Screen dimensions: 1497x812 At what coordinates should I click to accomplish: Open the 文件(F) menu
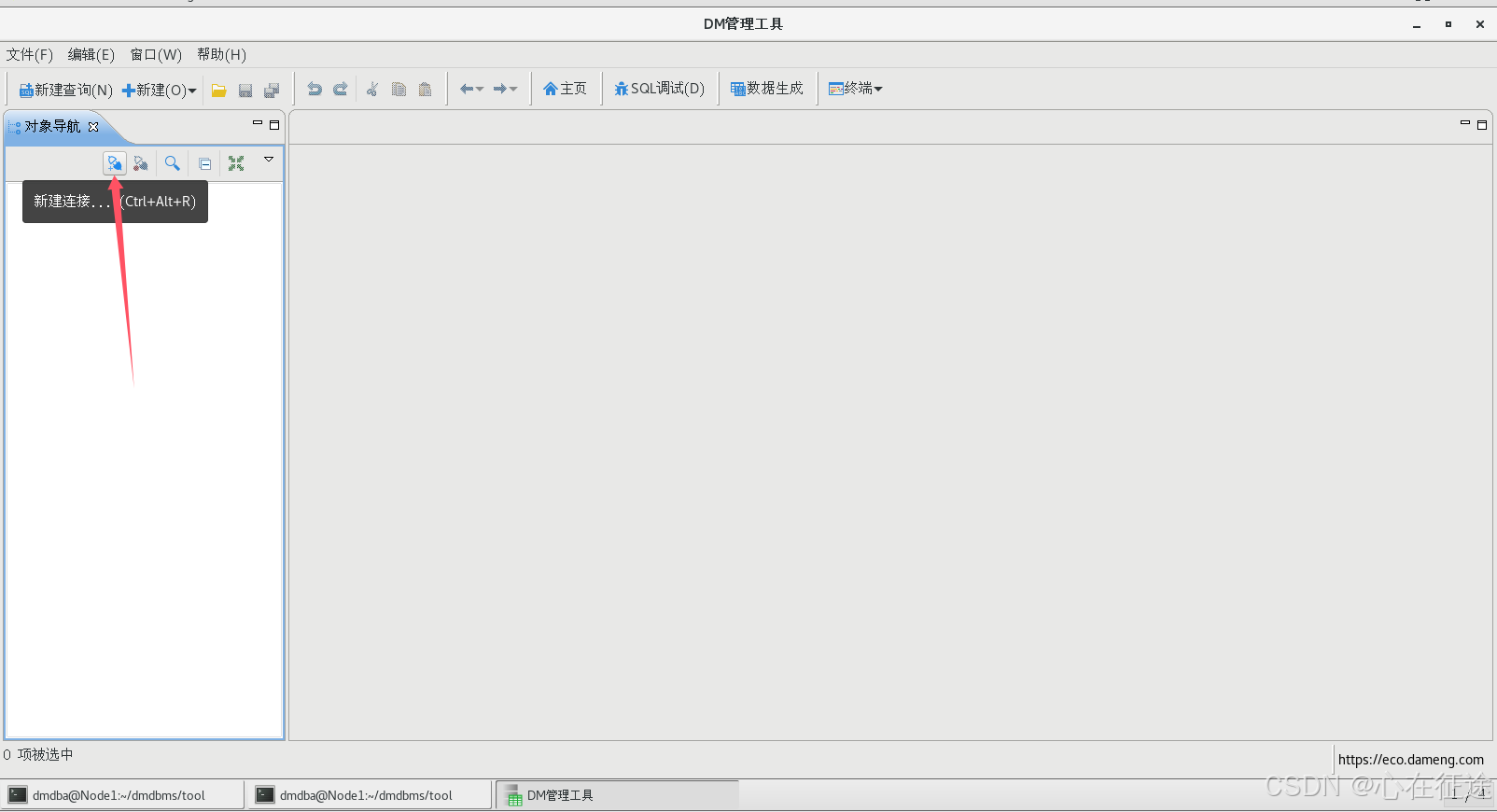[30, 55]
